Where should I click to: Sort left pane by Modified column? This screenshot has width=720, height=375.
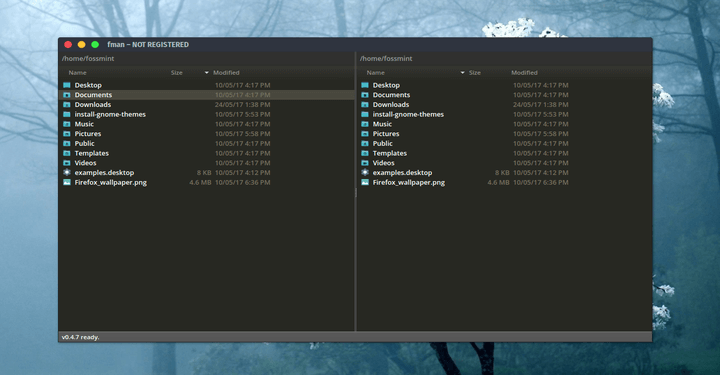tap(226, 73)
